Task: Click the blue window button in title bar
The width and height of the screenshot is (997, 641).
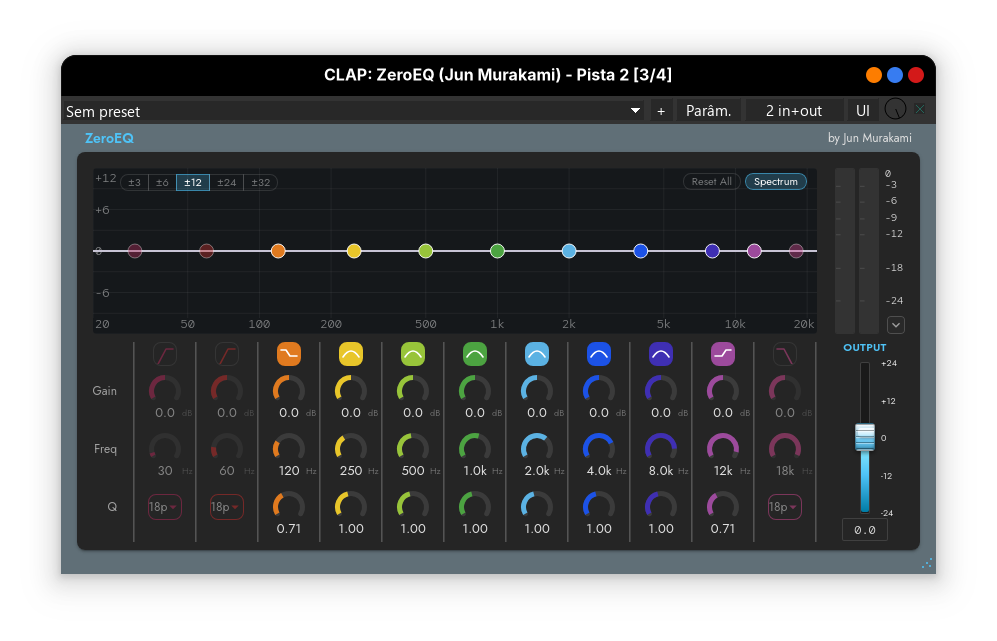Action: (x=895, y=75)
